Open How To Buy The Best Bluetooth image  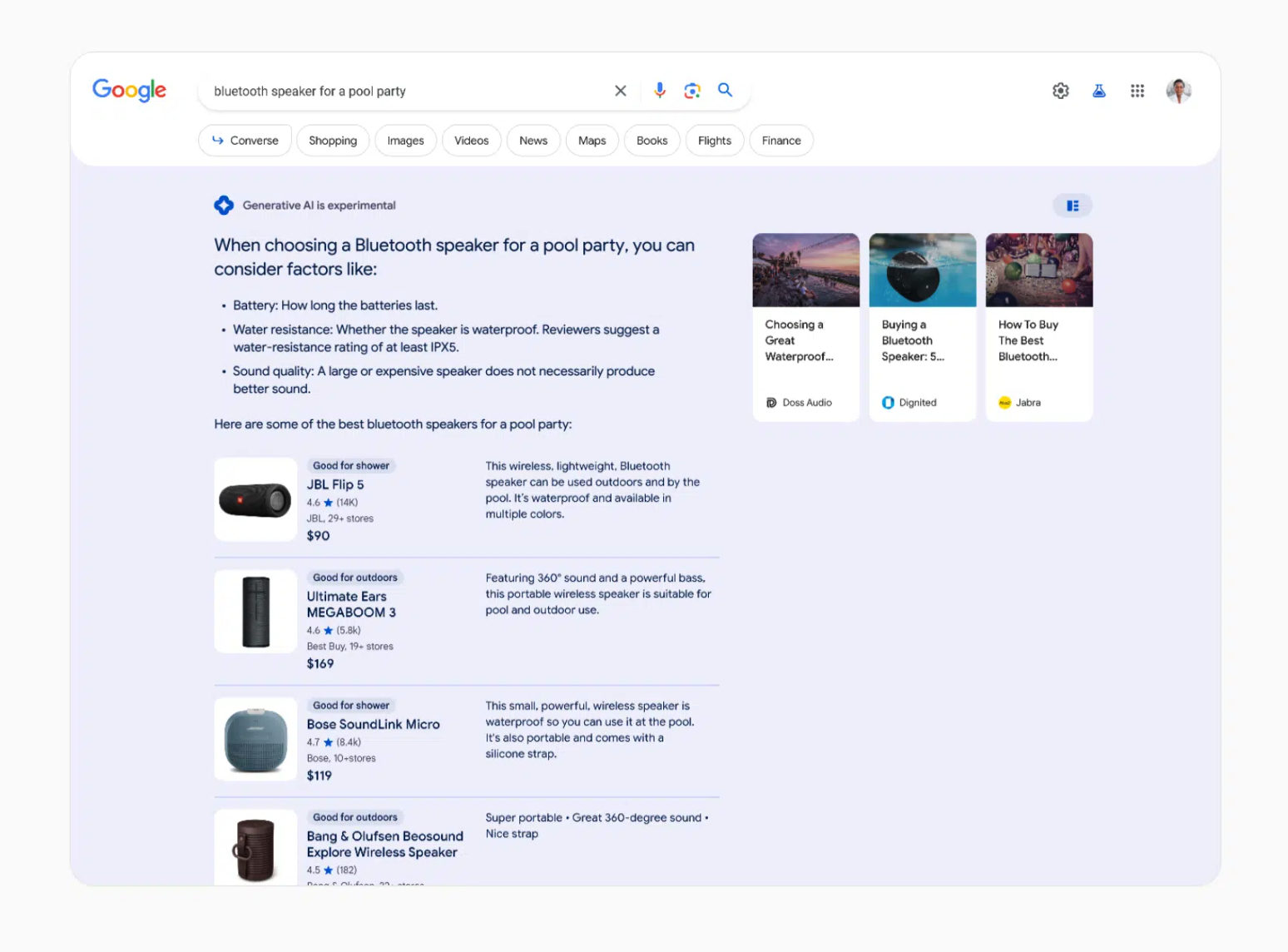(x=1039, y=270)
